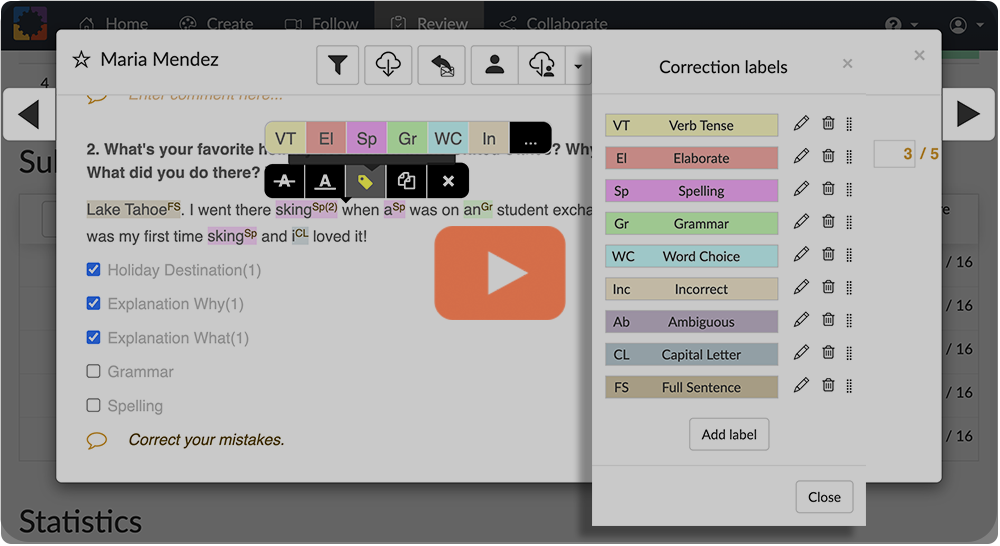Click the student person icon
Viewport: 1000px width, 546px height.
coord(494,64)
